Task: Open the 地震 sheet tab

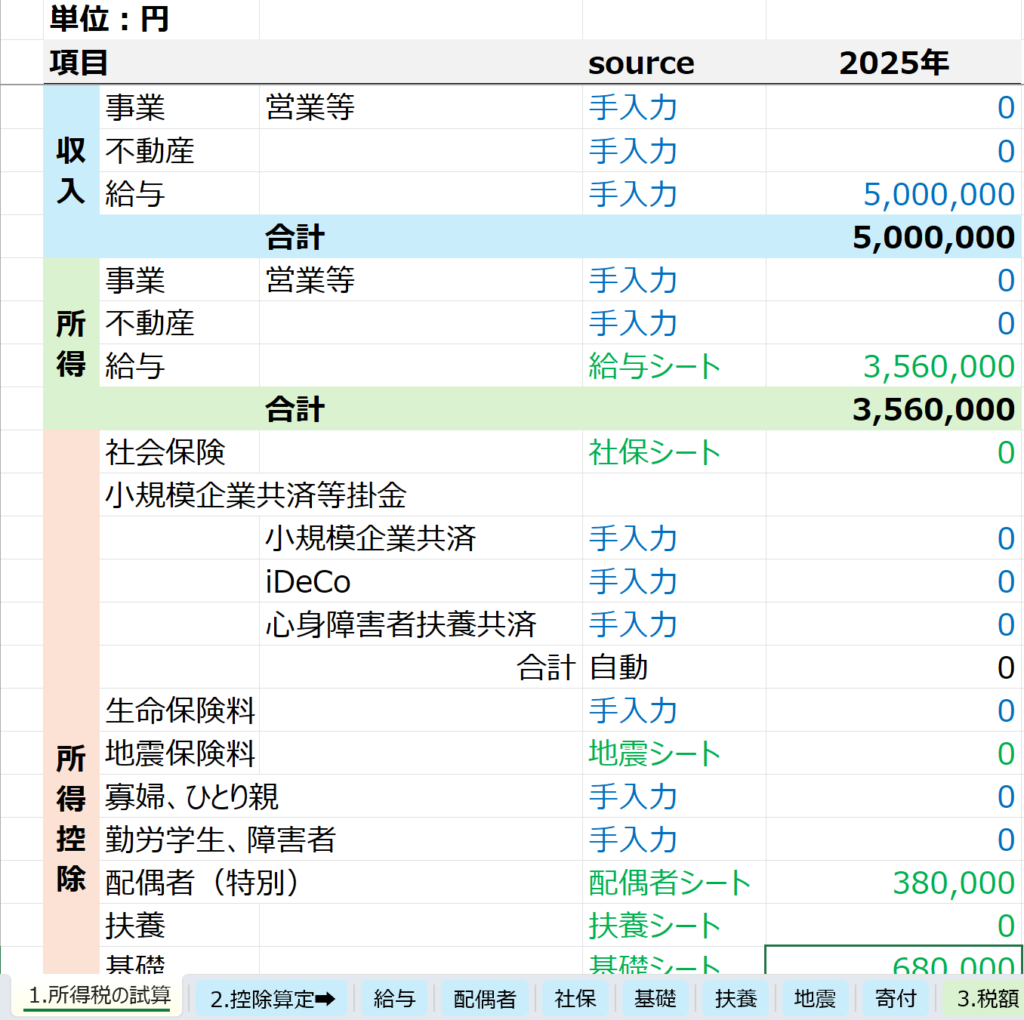Action: coord(814,998)
